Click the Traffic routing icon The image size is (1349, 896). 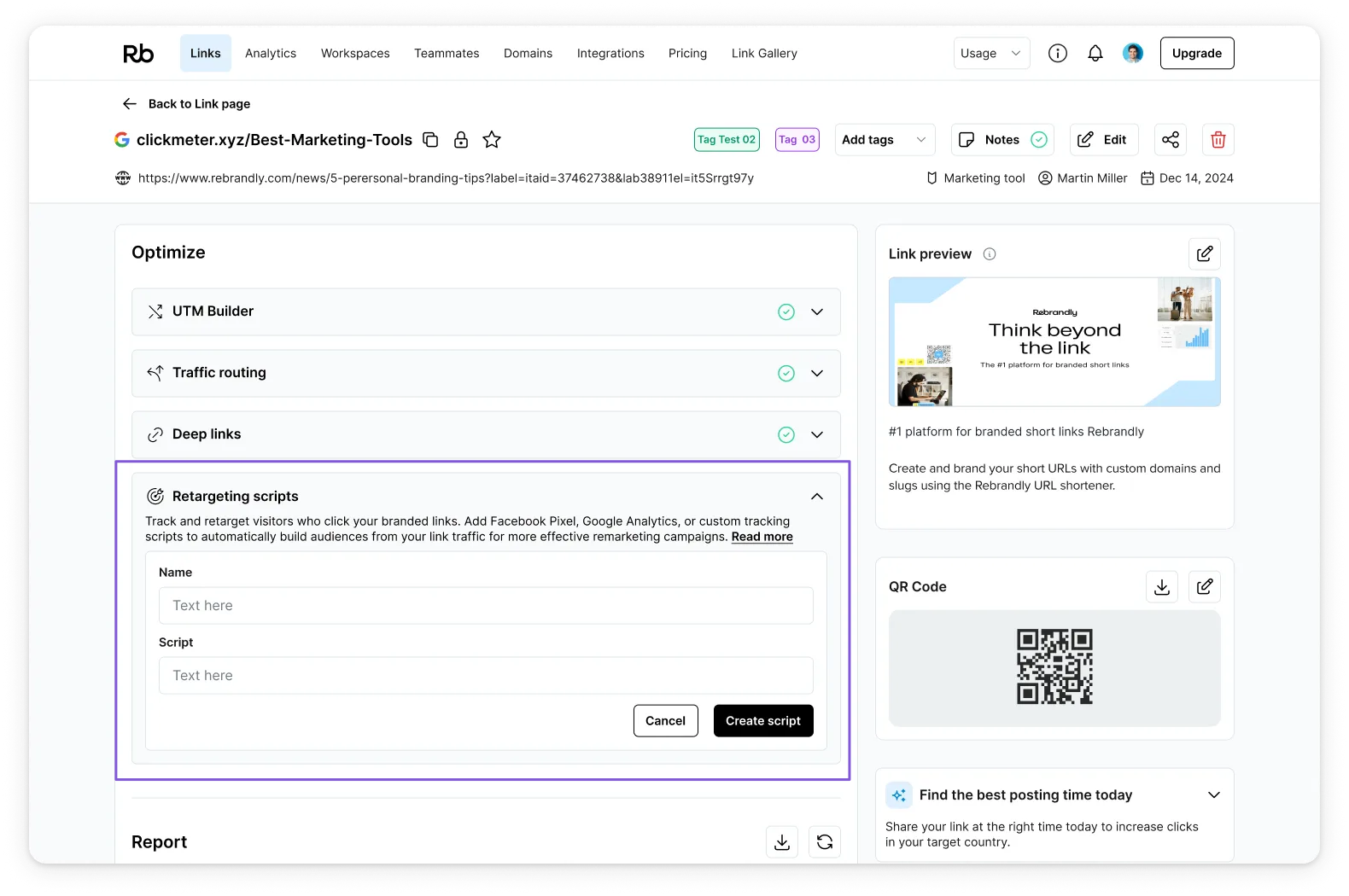[155, 373]
